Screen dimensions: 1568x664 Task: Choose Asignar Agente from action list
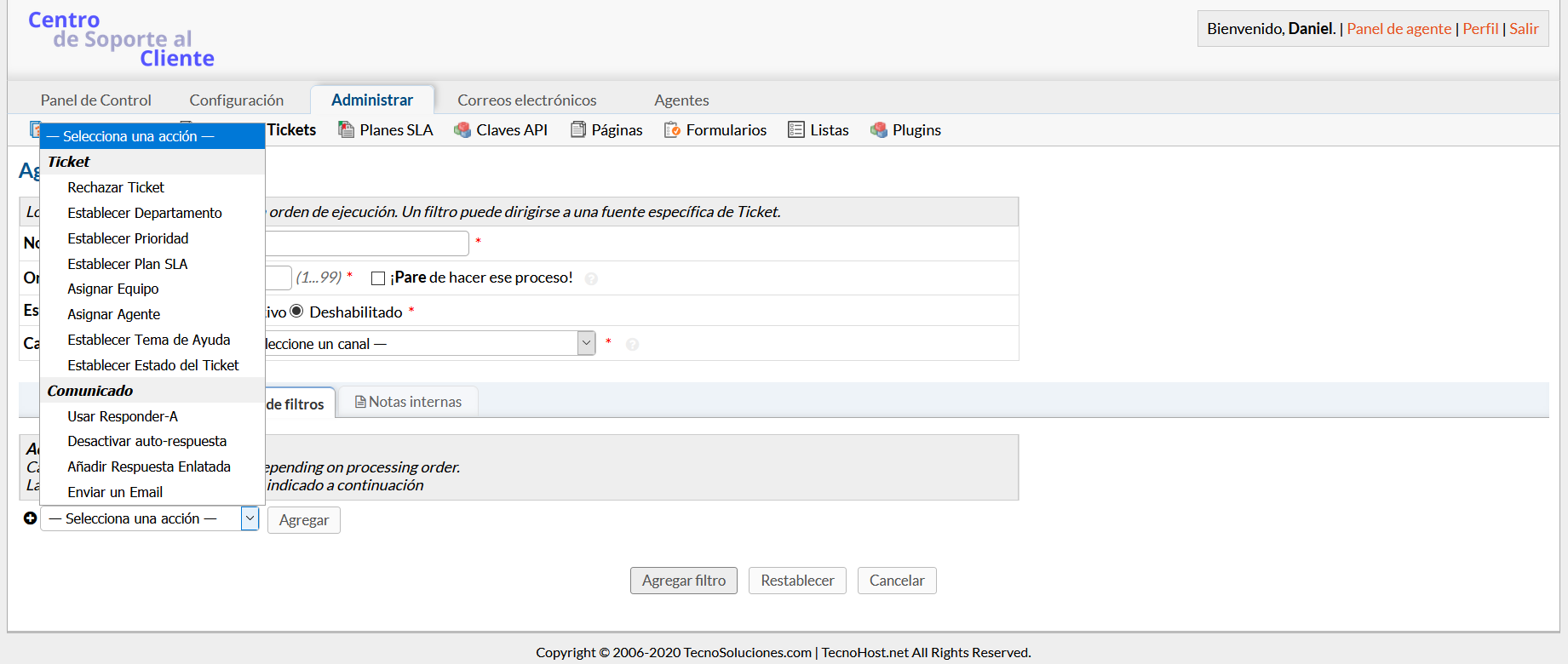point(113,314)
